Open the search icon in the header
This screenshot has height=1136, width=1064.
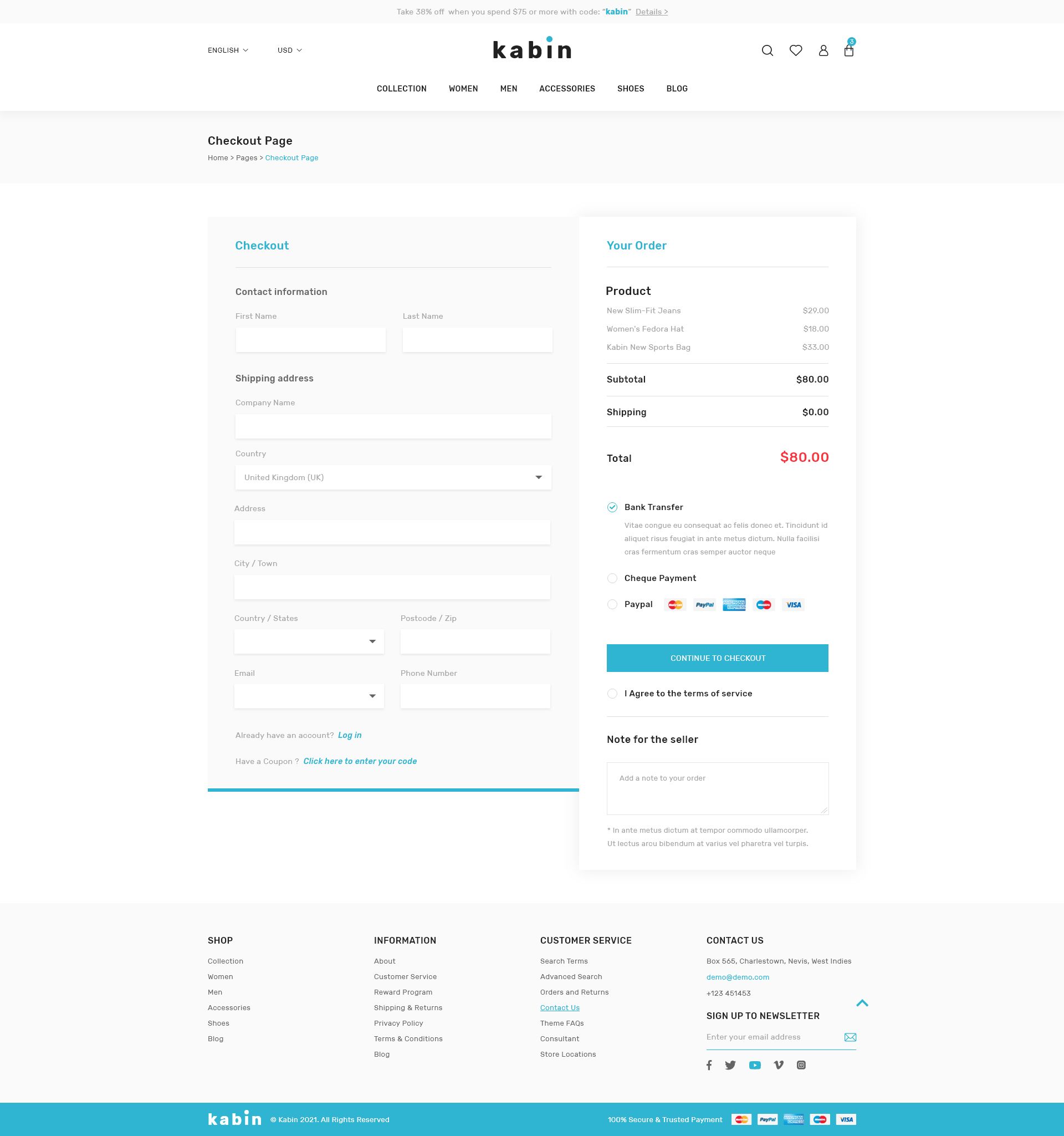[767, 50]
